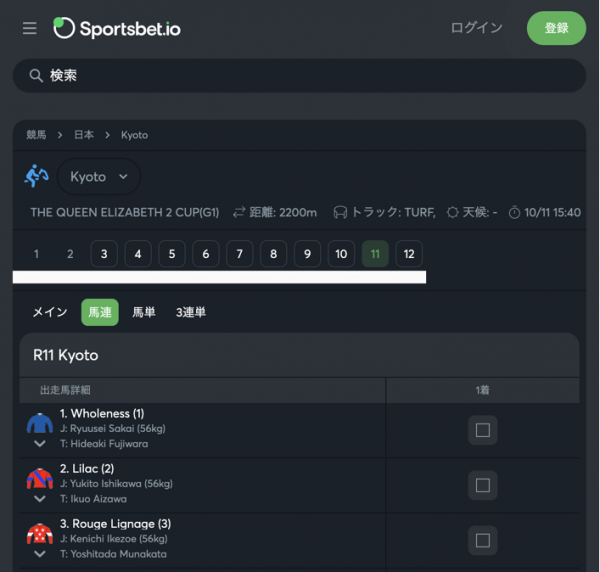The width and height of the screenshot is (600, 572).
Task: Check the 1着 box for Rouge Lignage
Action: tap(483, 540)
